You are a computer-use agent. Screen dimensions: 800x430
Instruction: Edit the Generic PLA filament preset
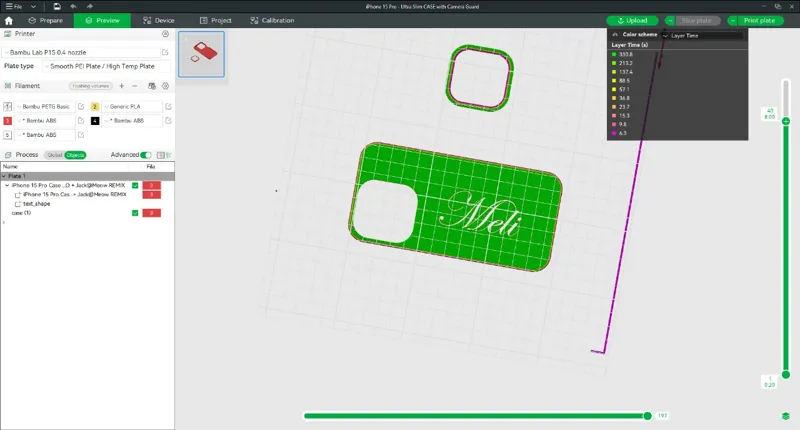[168, 107]
